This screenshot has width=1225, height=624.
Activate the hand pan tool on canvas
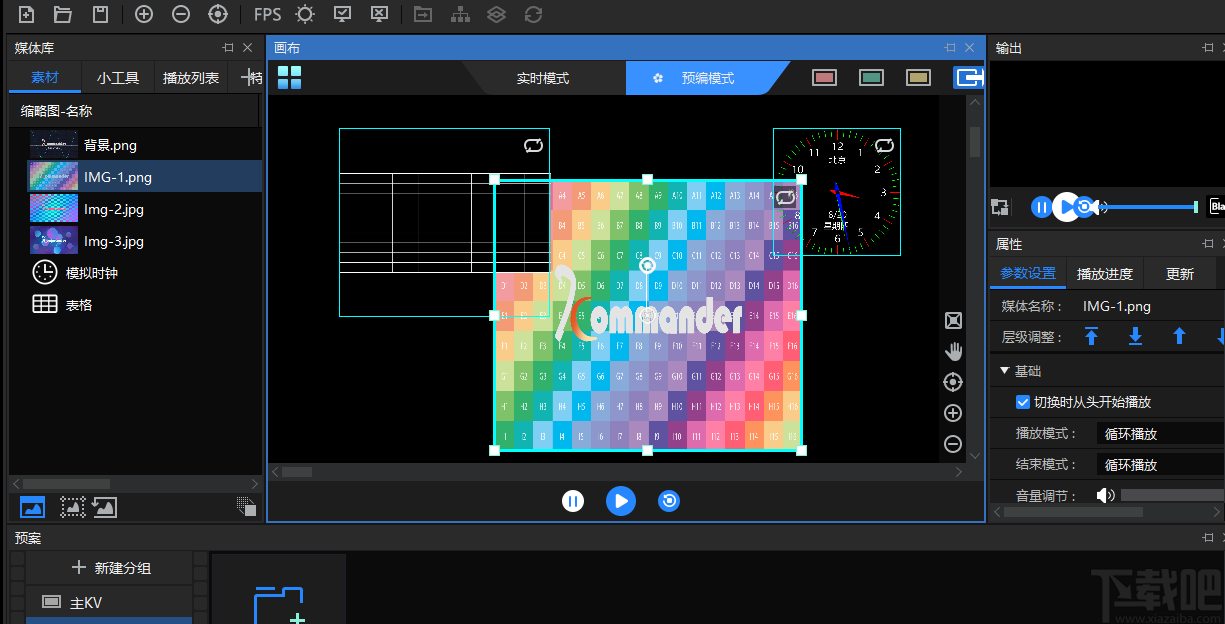point(953,351)
